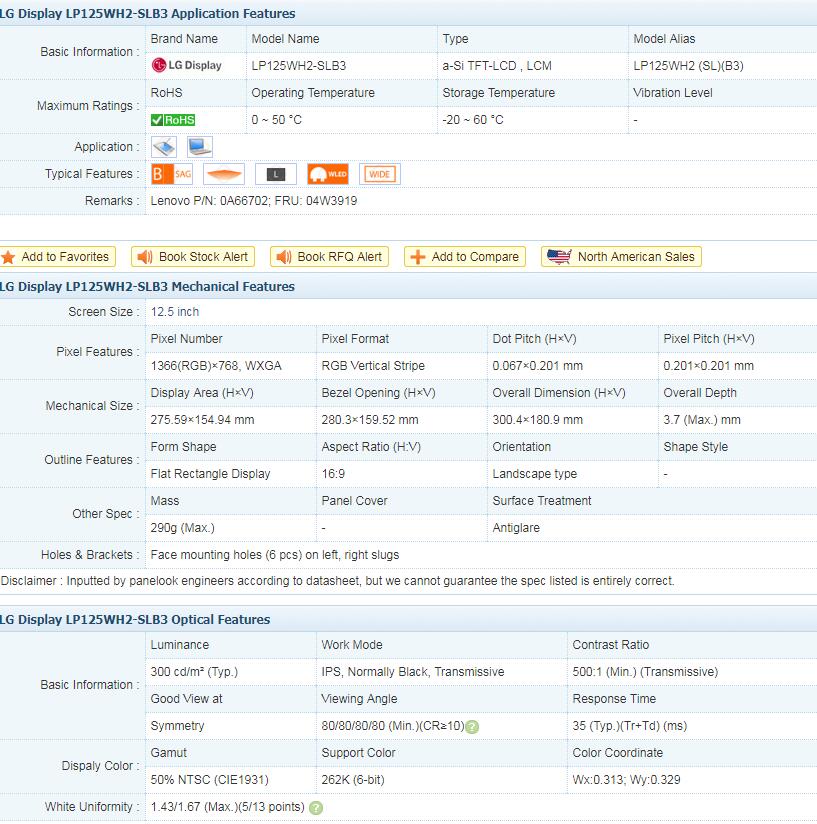Click storage temperature -20 ~ 60 °C
The width and height of the screenshot is (817, 824).
pos(473,120)
